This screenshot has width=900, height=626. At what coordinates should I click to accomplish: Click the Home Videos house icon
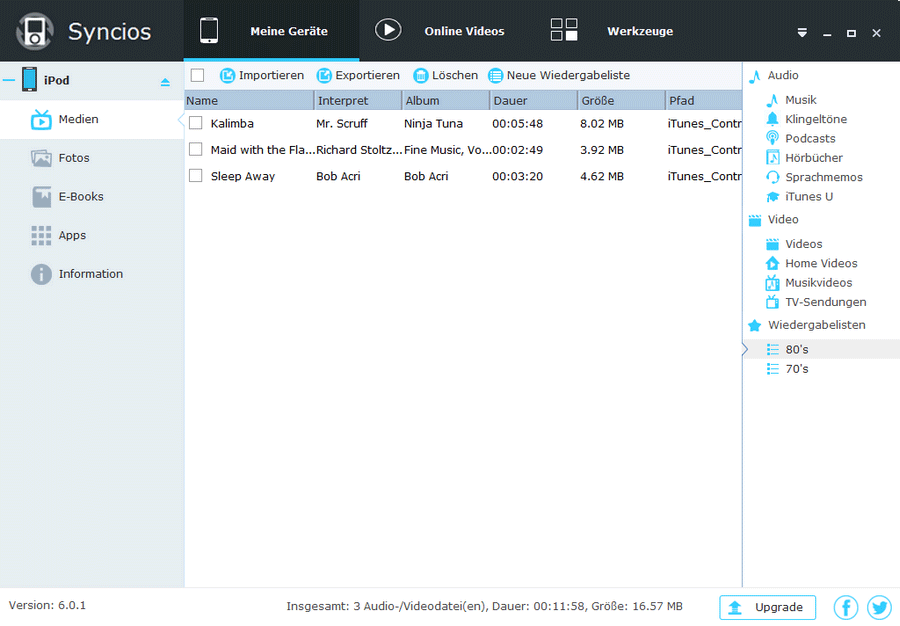773,263
